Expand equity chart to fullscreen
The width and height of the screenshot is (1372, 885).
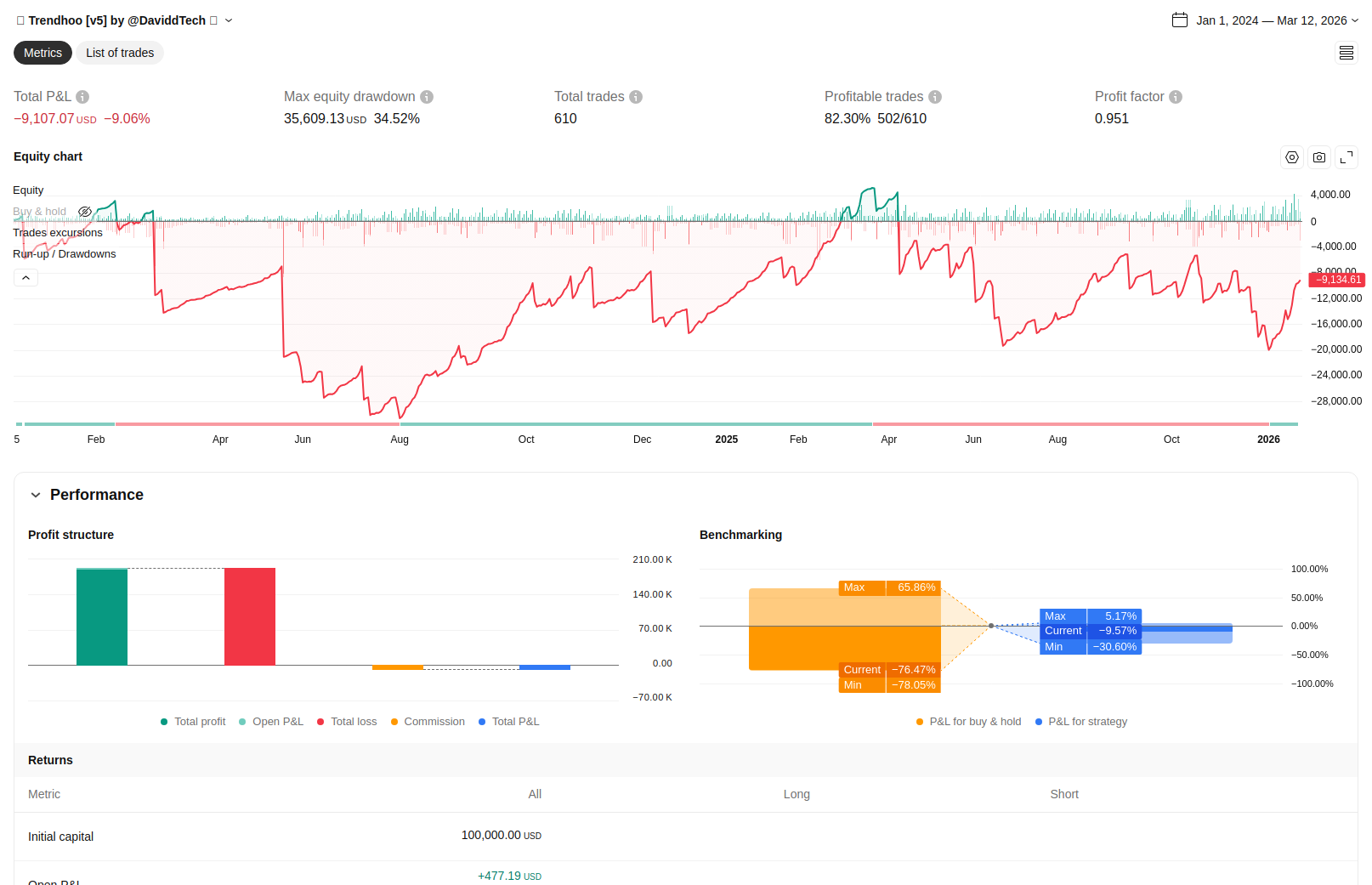pos(1346,157)
